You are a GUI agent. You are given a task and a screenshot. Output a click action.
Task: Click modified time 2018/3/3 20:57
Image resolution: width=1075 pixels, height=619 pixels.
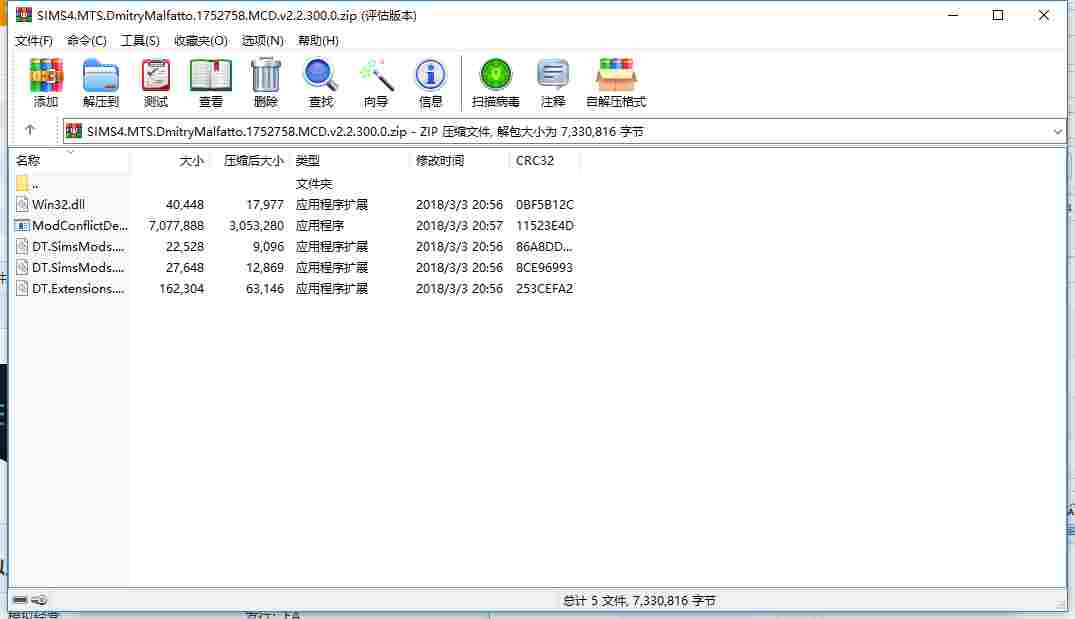(459, 226)
